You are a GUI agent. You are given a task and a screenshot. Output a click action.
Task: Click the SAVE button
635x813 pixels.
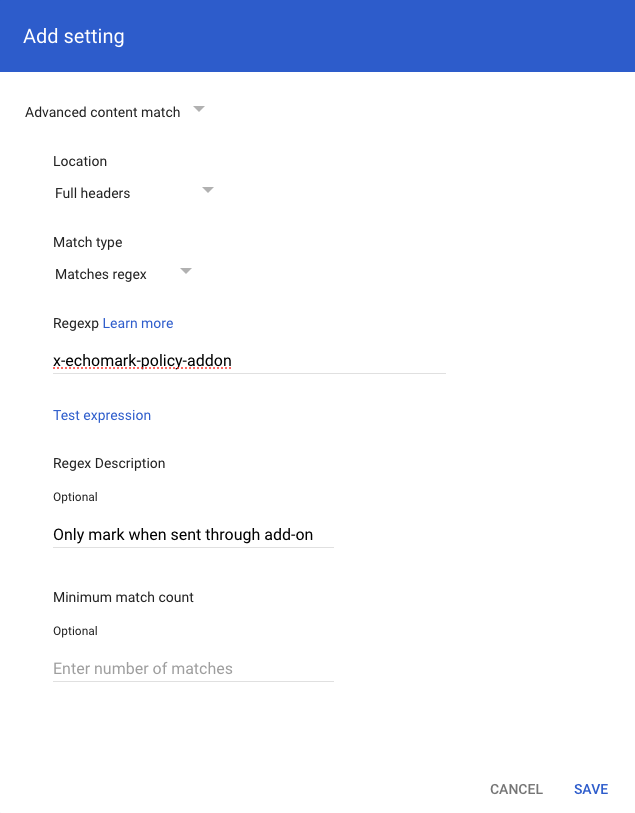[x=591, y=789]
